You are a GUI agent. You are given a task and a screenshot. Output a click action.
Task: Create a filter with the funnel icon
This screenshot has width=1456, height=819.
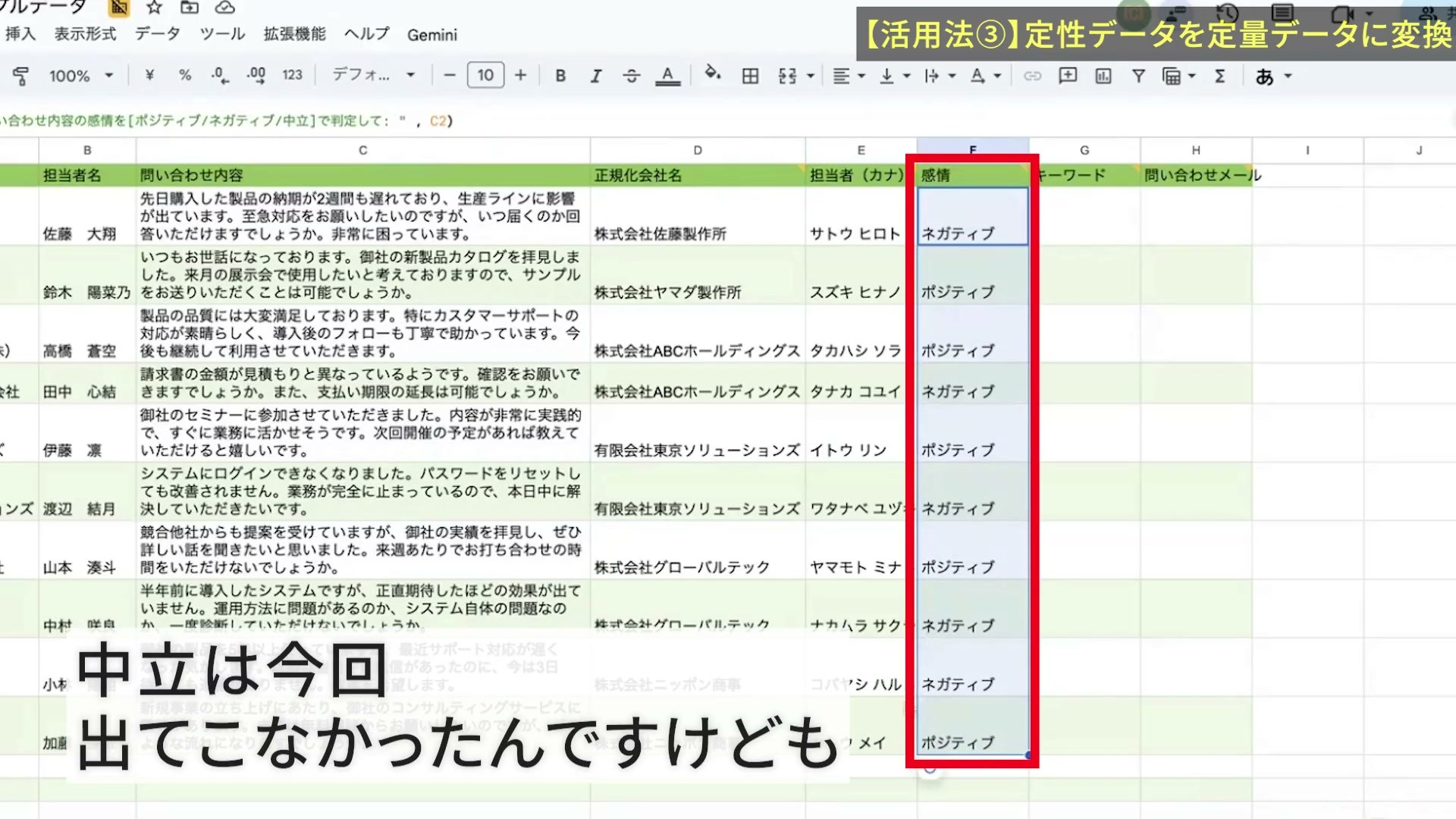(1138, 76)
